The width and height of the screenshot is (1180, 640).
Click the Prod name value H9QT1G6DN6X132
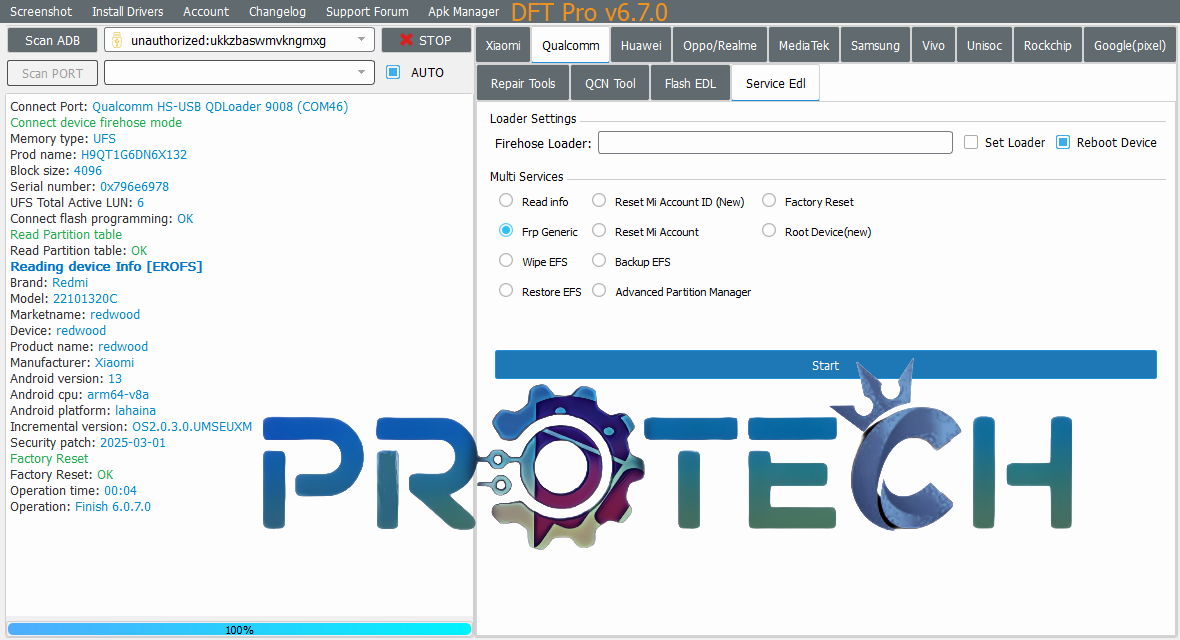134,154
